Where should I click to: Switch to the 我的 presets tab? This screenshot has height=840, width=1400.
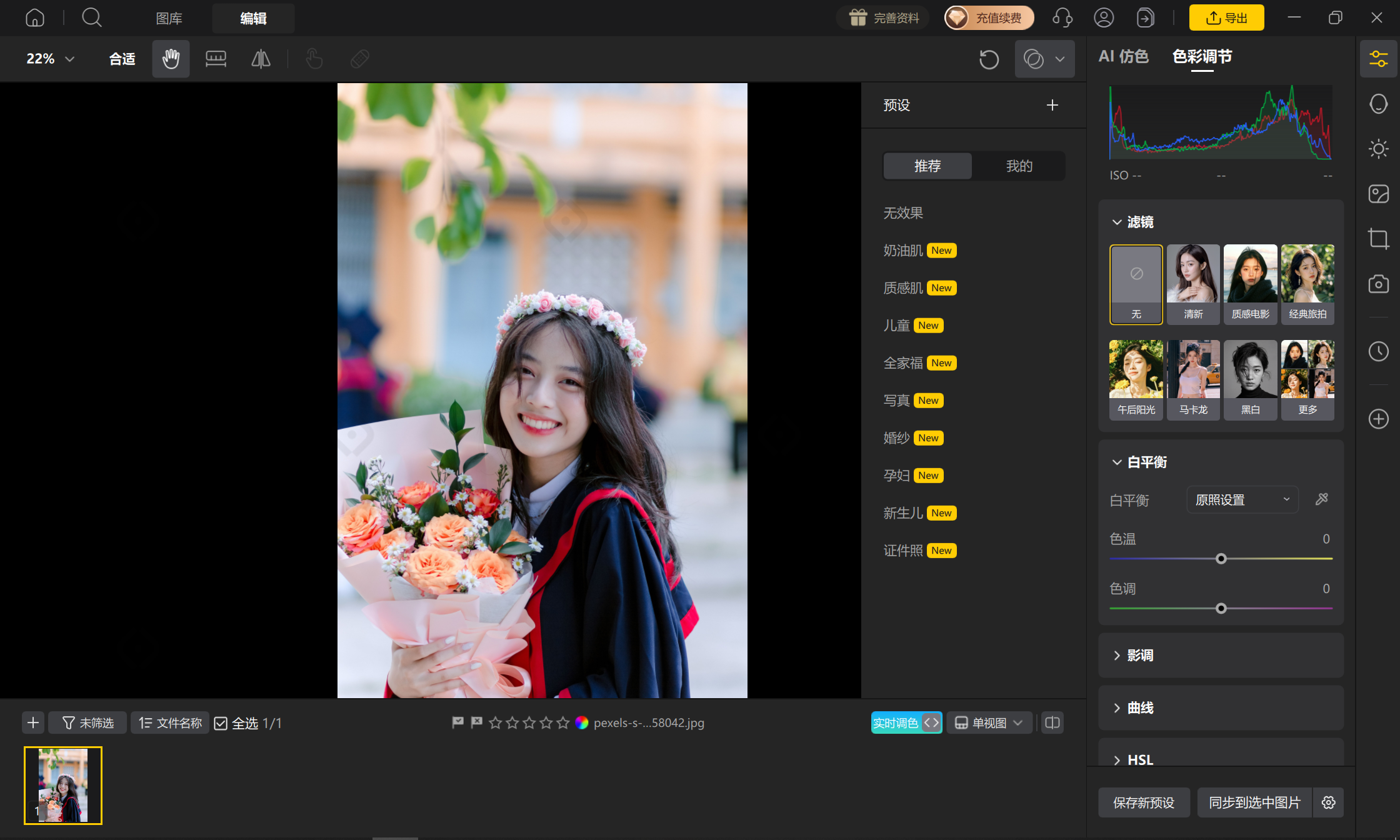tap(1019, 166)
